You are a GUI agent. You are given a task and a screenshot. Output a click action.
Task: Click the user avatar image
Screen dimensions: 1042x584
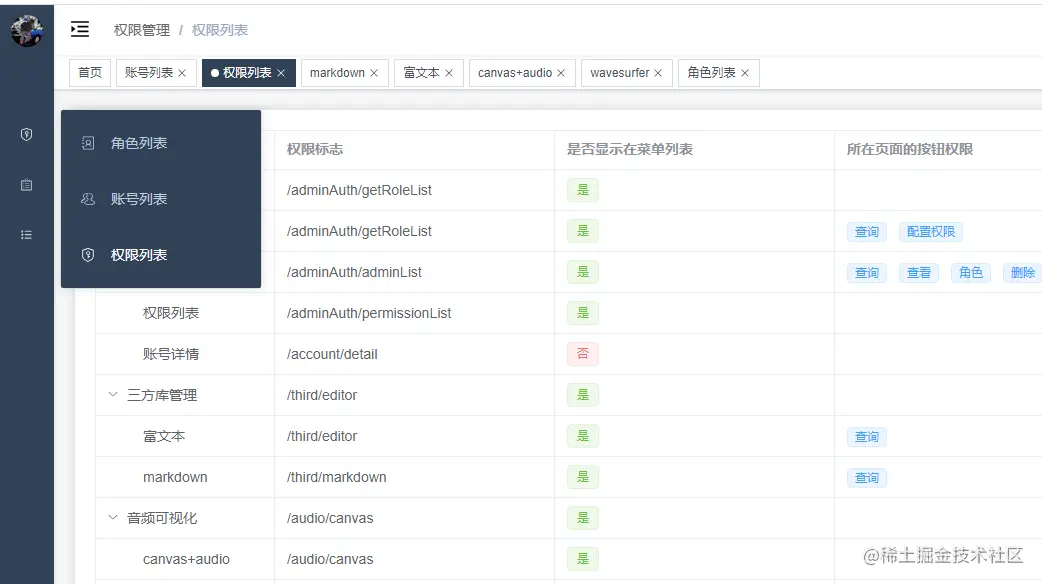click(x=27, y=30)
